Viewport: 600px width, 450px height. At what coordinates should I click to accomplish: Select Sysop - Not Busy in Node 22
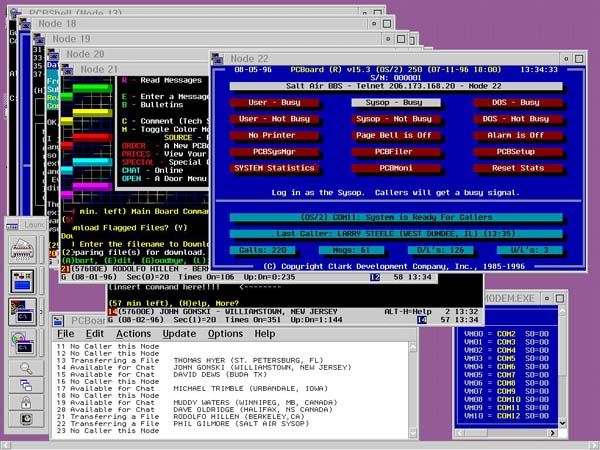tap(396, 119)
